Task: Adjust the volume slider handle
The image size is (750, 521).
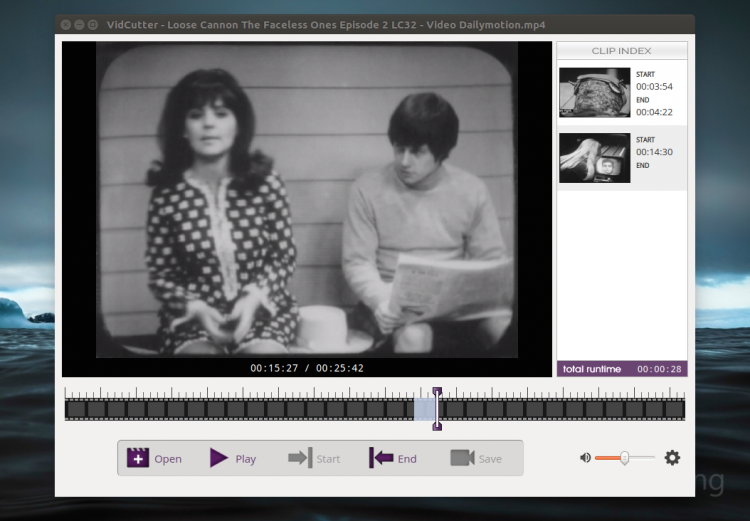Action: tap(624, 458)
